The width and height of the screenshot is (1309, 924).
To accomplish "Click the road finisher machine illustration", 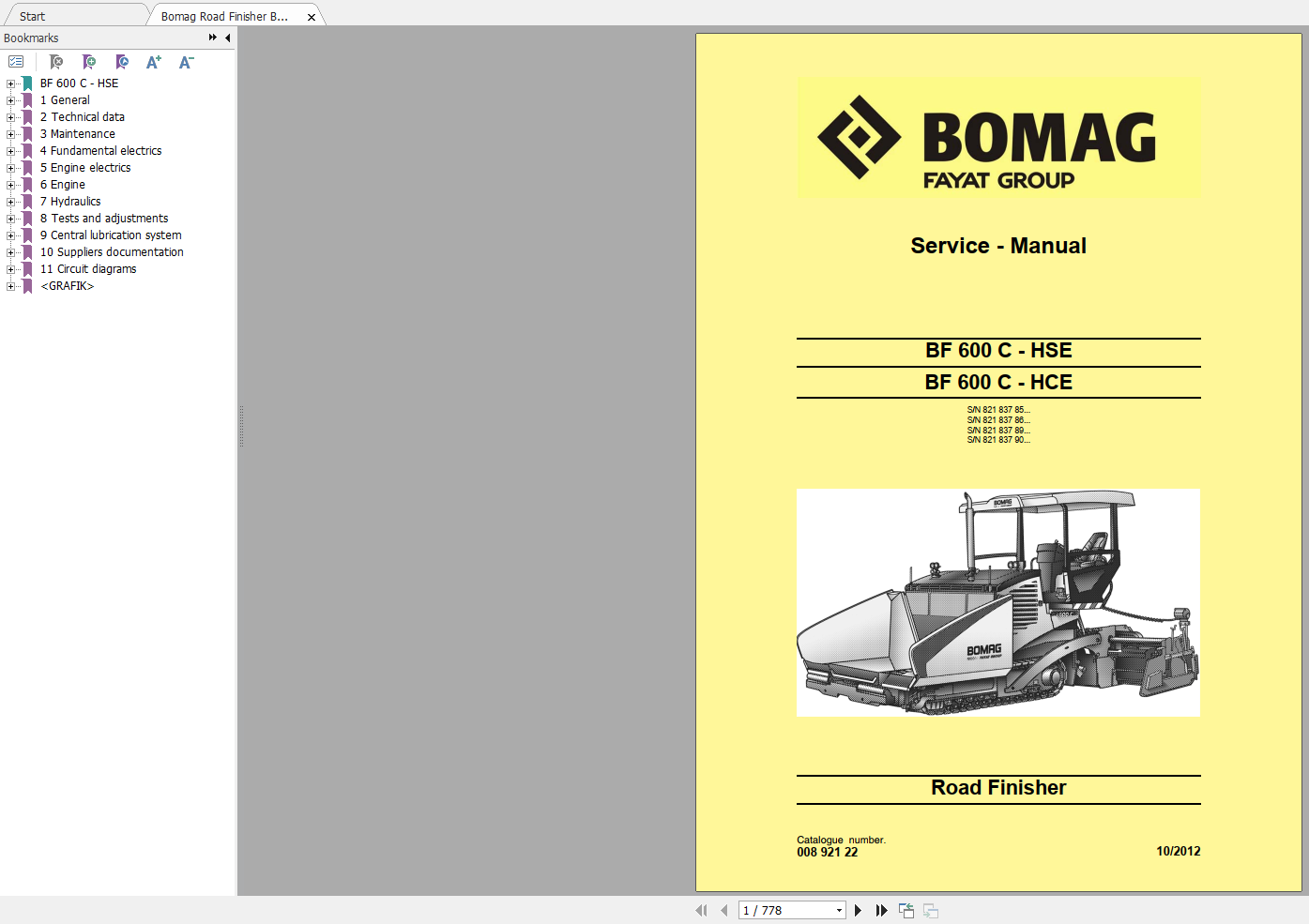I will pos(997,602).
